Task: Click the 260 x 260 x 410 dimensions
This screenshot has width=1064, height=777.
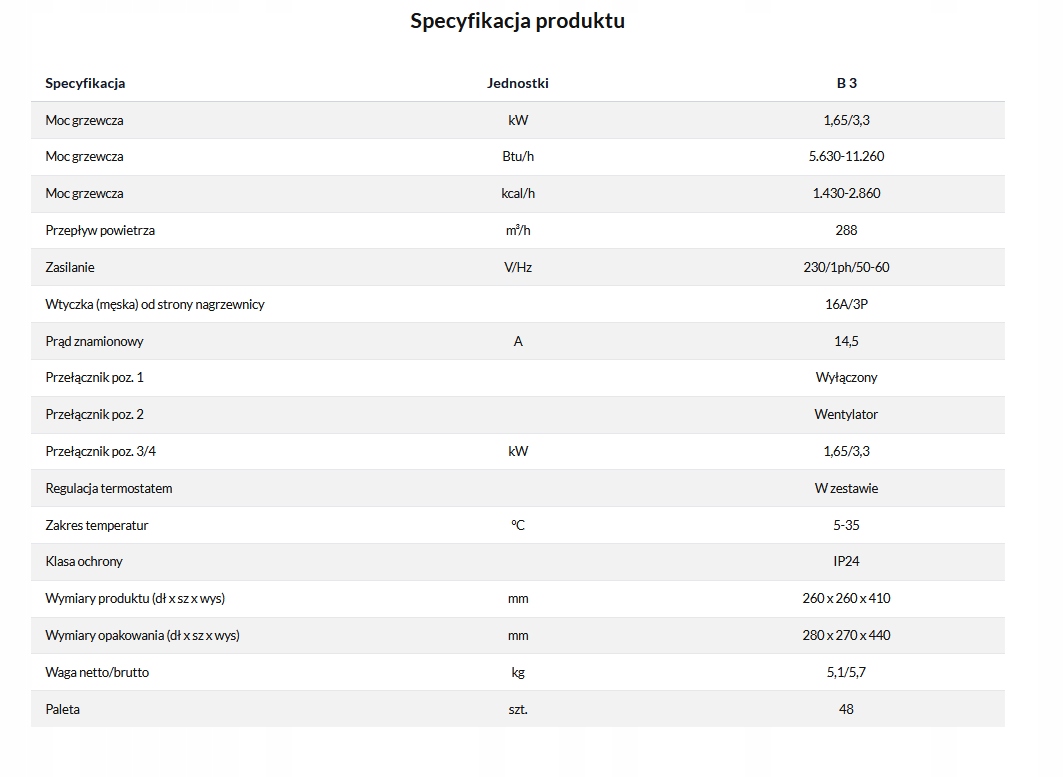Action: (x=846, y=598)
